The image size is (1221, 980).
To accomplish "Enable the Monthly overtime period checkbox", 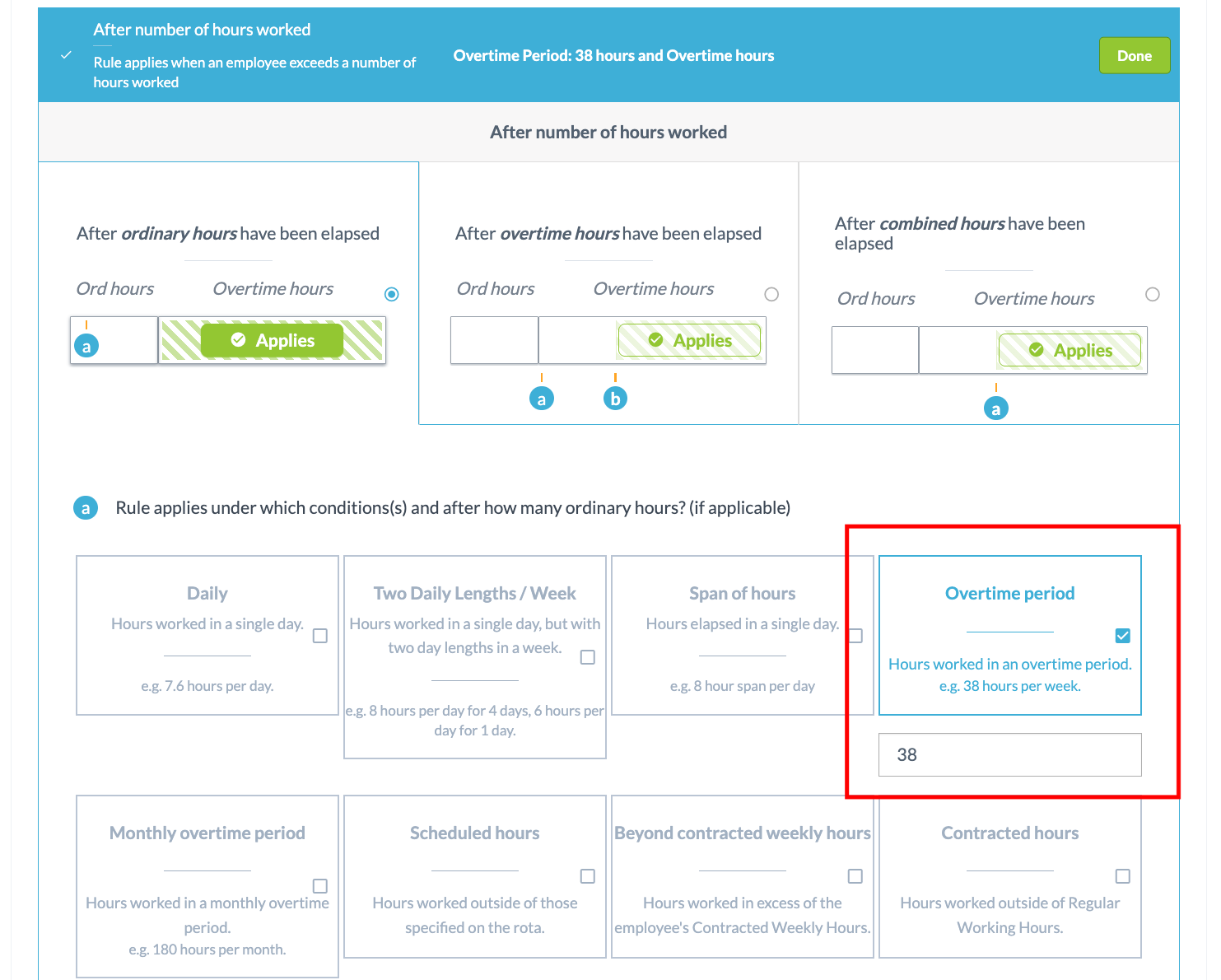I will point(320,886).
